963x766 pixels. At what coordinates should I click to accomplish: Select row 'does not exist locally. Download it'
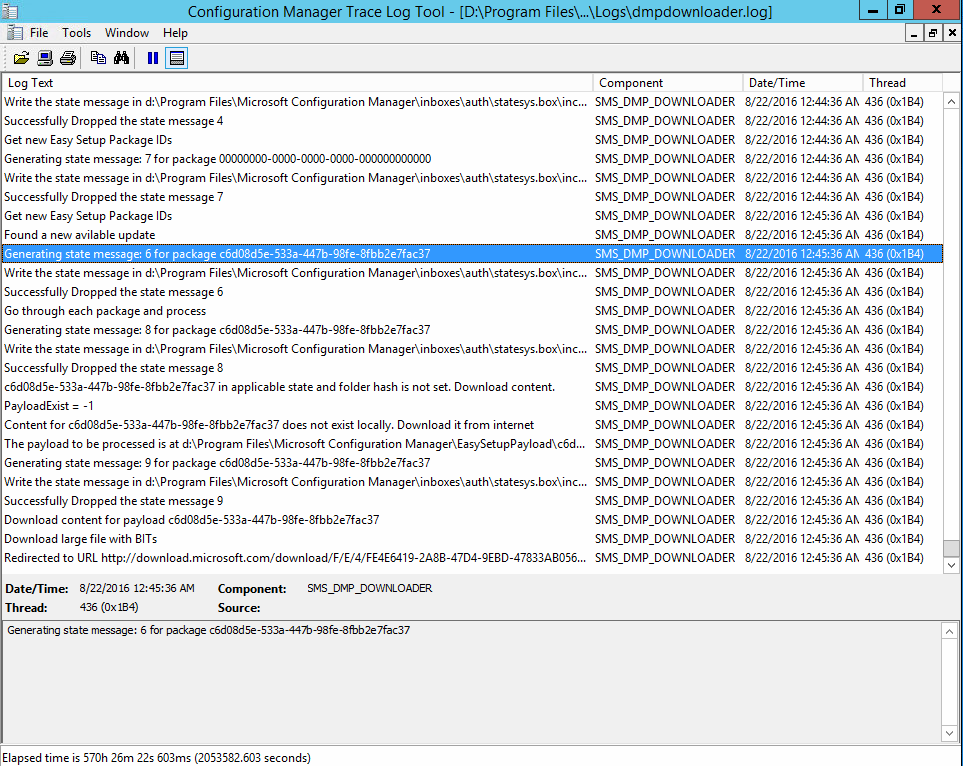[x=472, y=425]
